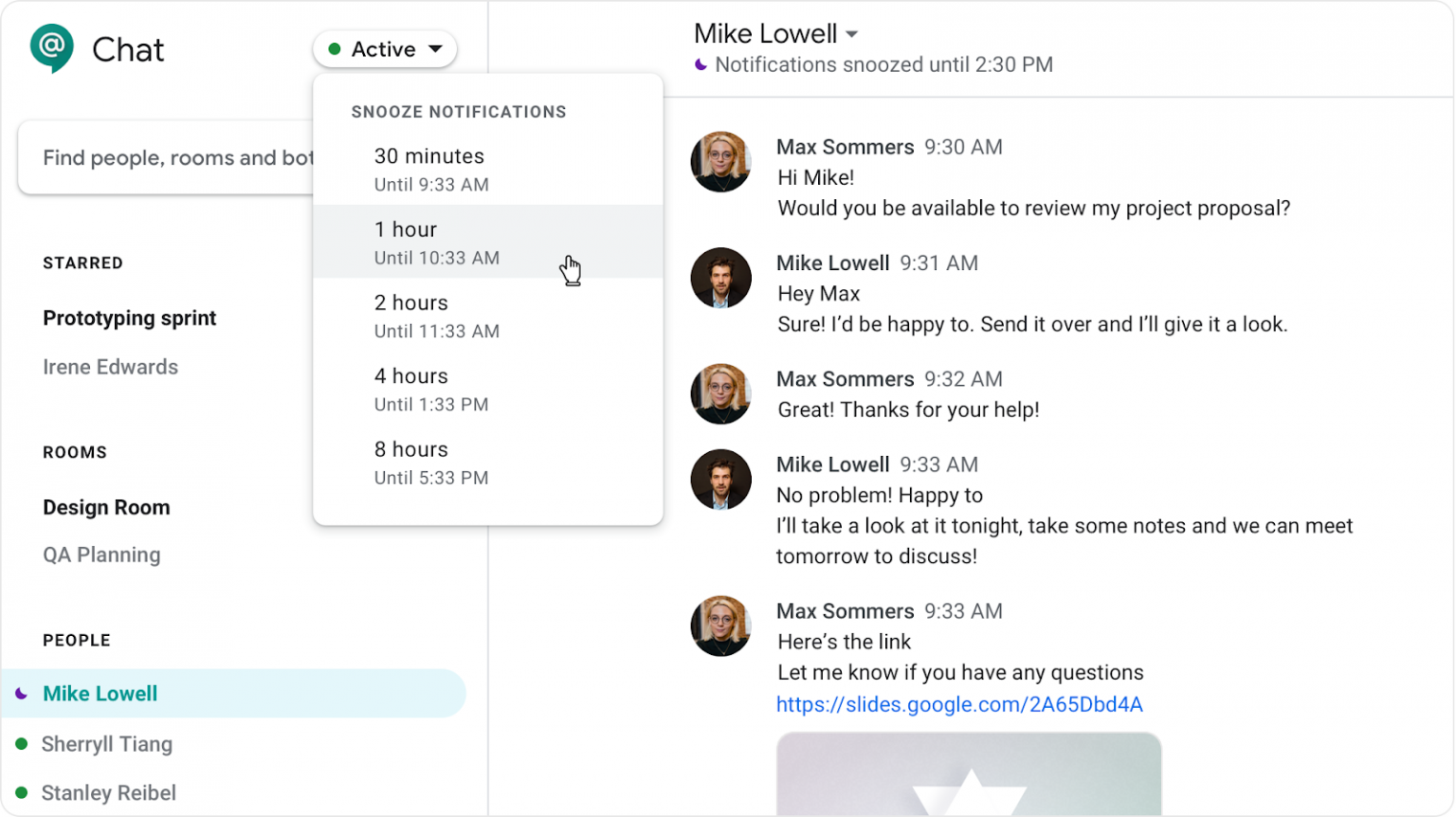
Task: Click the purple status dot beside Mike Lowell
Action: click(x=21, y=693)
